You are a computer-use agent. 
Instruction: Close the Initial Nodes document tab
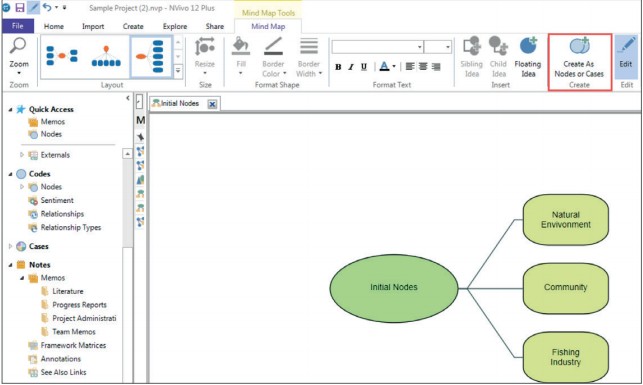[x=212, y=104]
